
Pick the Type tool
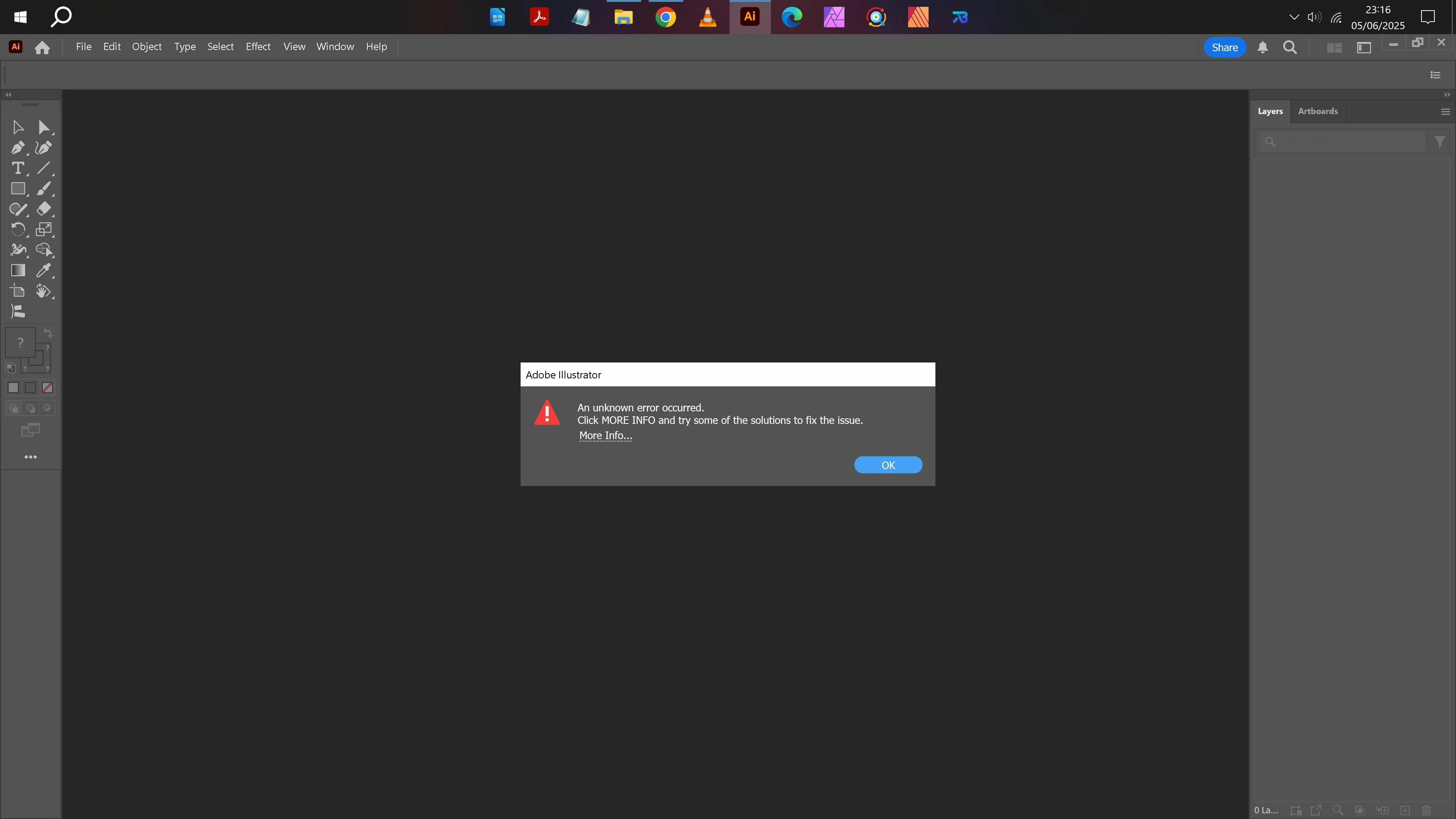click(x=17, y=168)
